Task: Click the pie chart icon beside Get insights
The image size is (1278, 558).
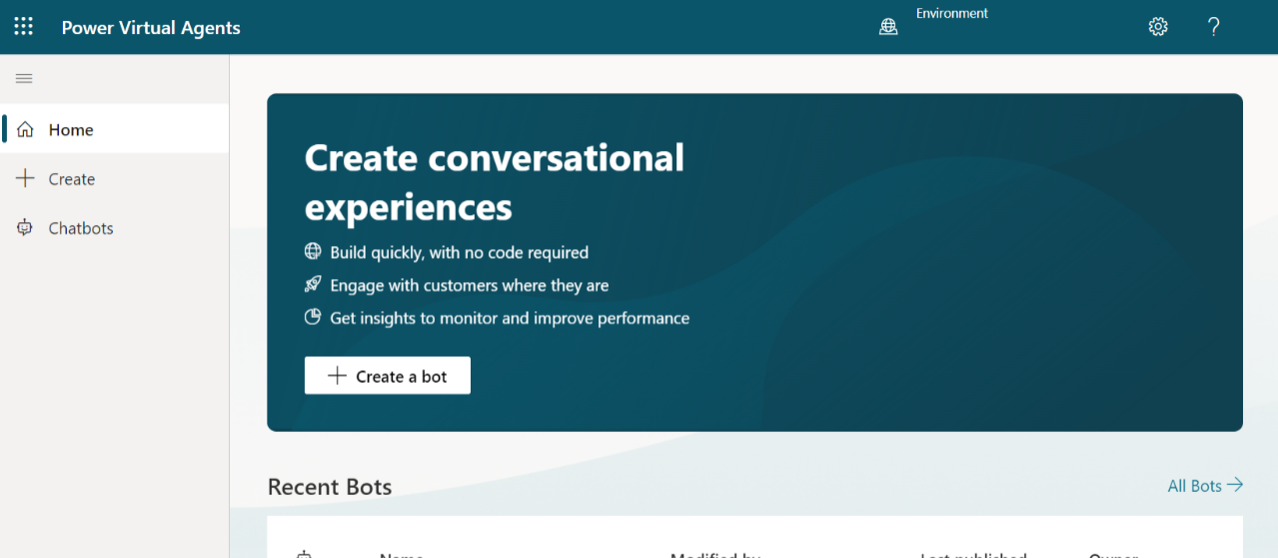Action: click(313, 318)
